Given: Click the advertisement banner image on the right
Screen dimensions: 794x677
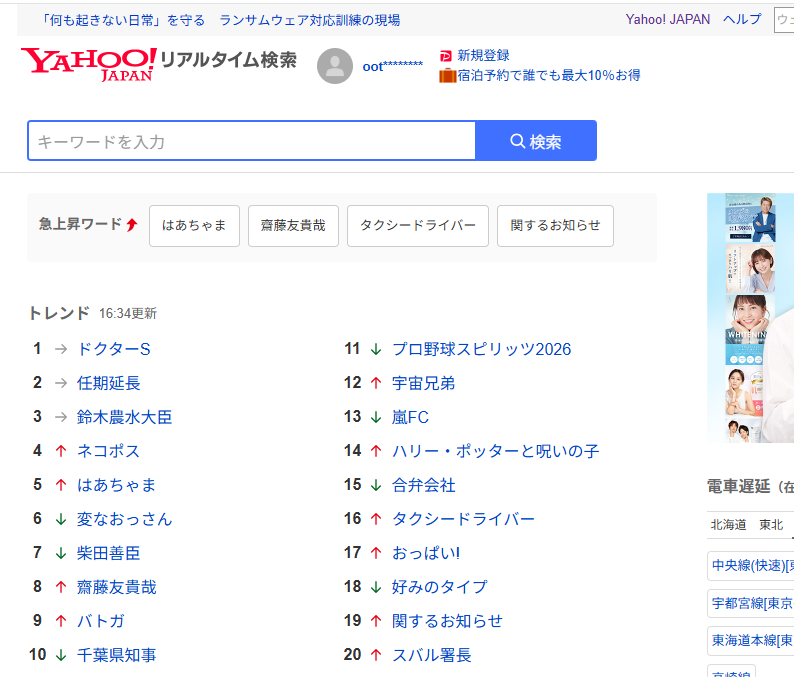Looking at the screenshot, I should click(x=750, y=317).
